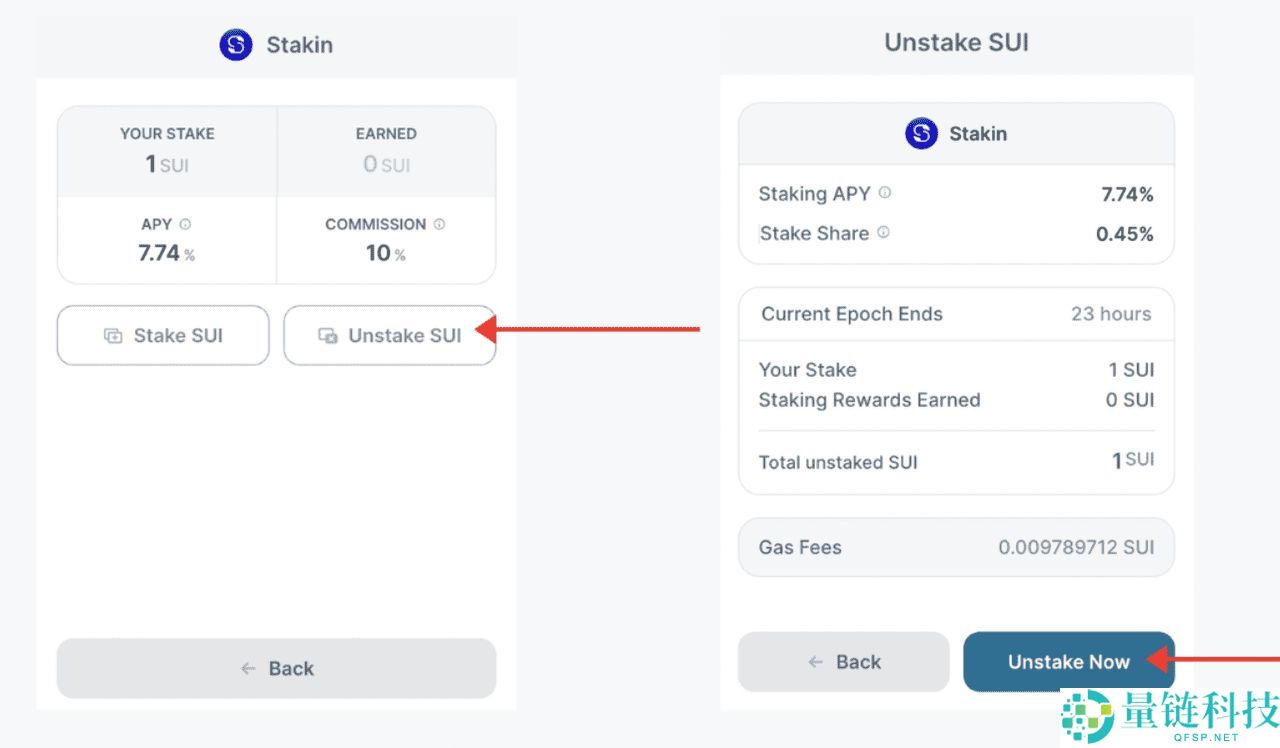Click Back button beside Unstake Now
The width and height of the screenshot is (1280, 748).
point(843,662)
